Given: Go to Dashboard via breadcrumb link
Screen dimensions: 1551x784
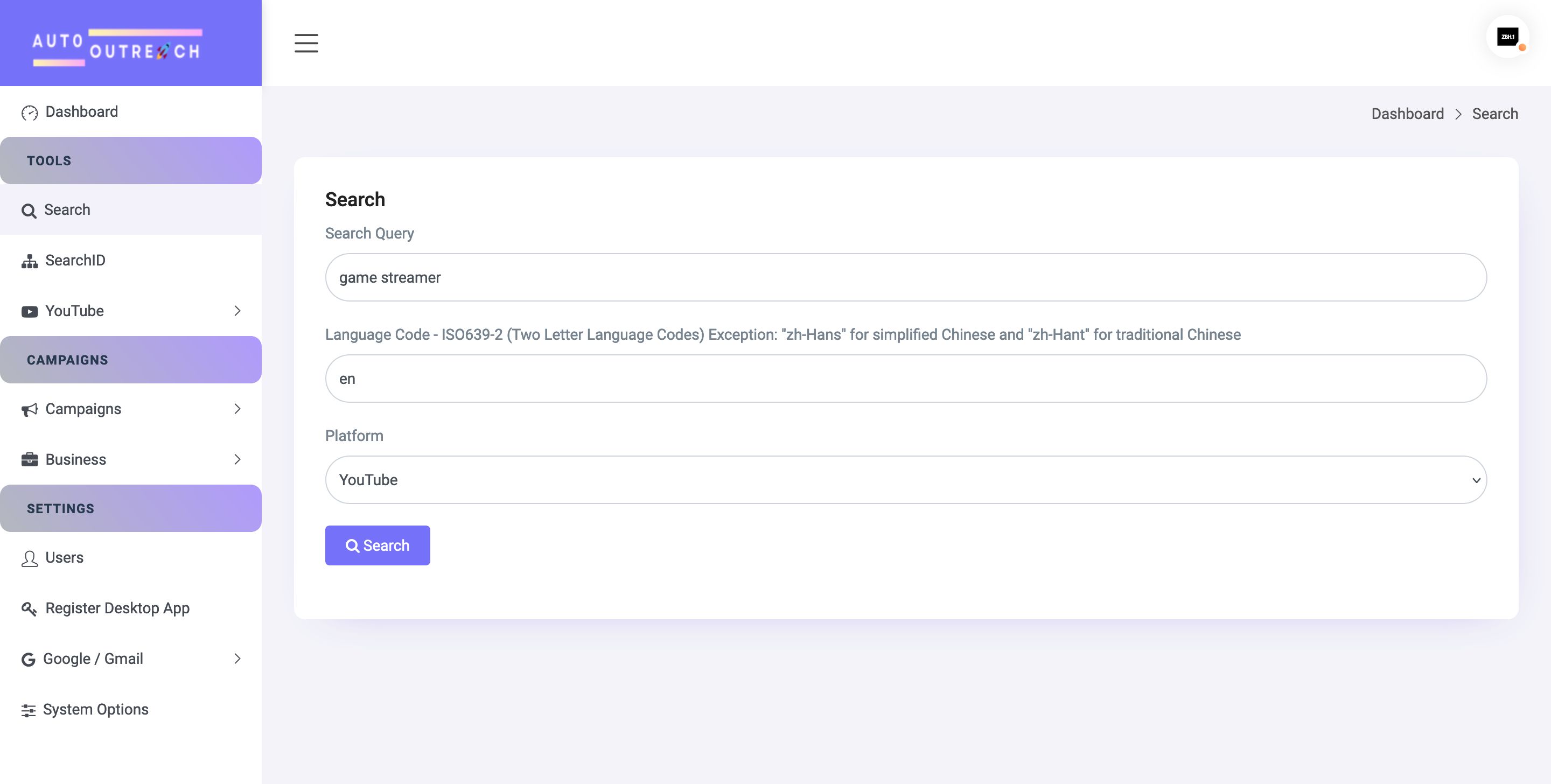Looking at the screenshot, I should pyautogui.click(x=1407, y=114).
